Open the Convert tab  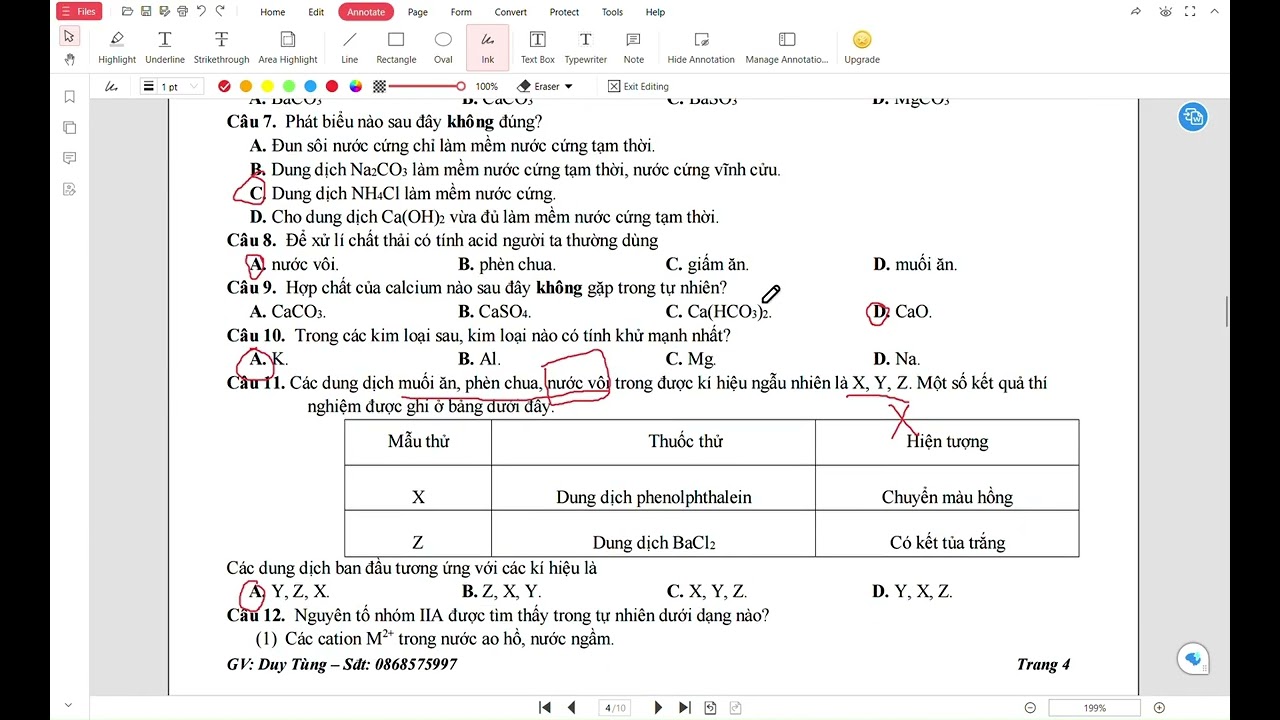click(x=510, y=12)
